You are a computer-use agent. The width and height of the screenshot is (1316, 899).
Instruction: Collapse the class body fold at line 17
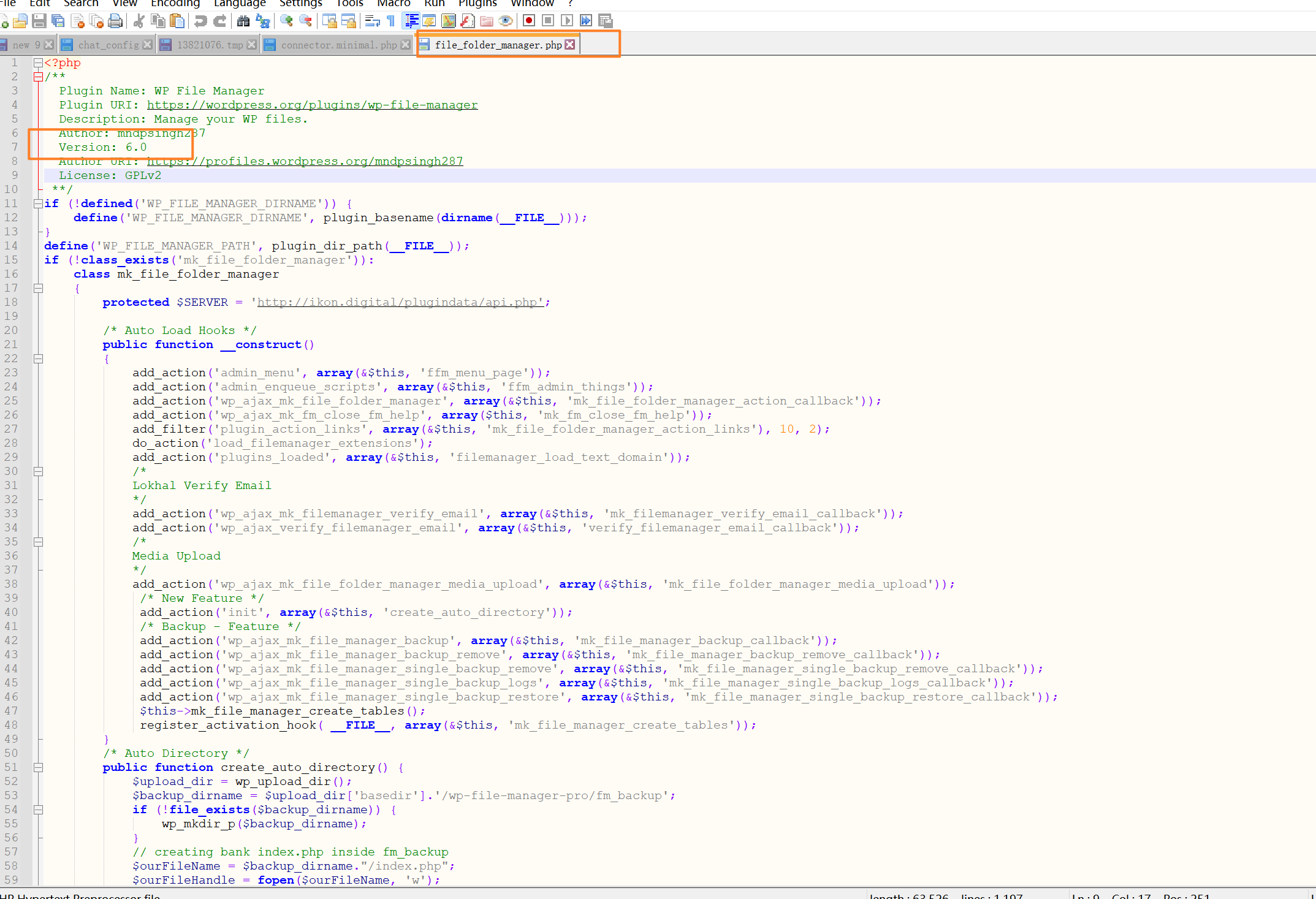38,288
